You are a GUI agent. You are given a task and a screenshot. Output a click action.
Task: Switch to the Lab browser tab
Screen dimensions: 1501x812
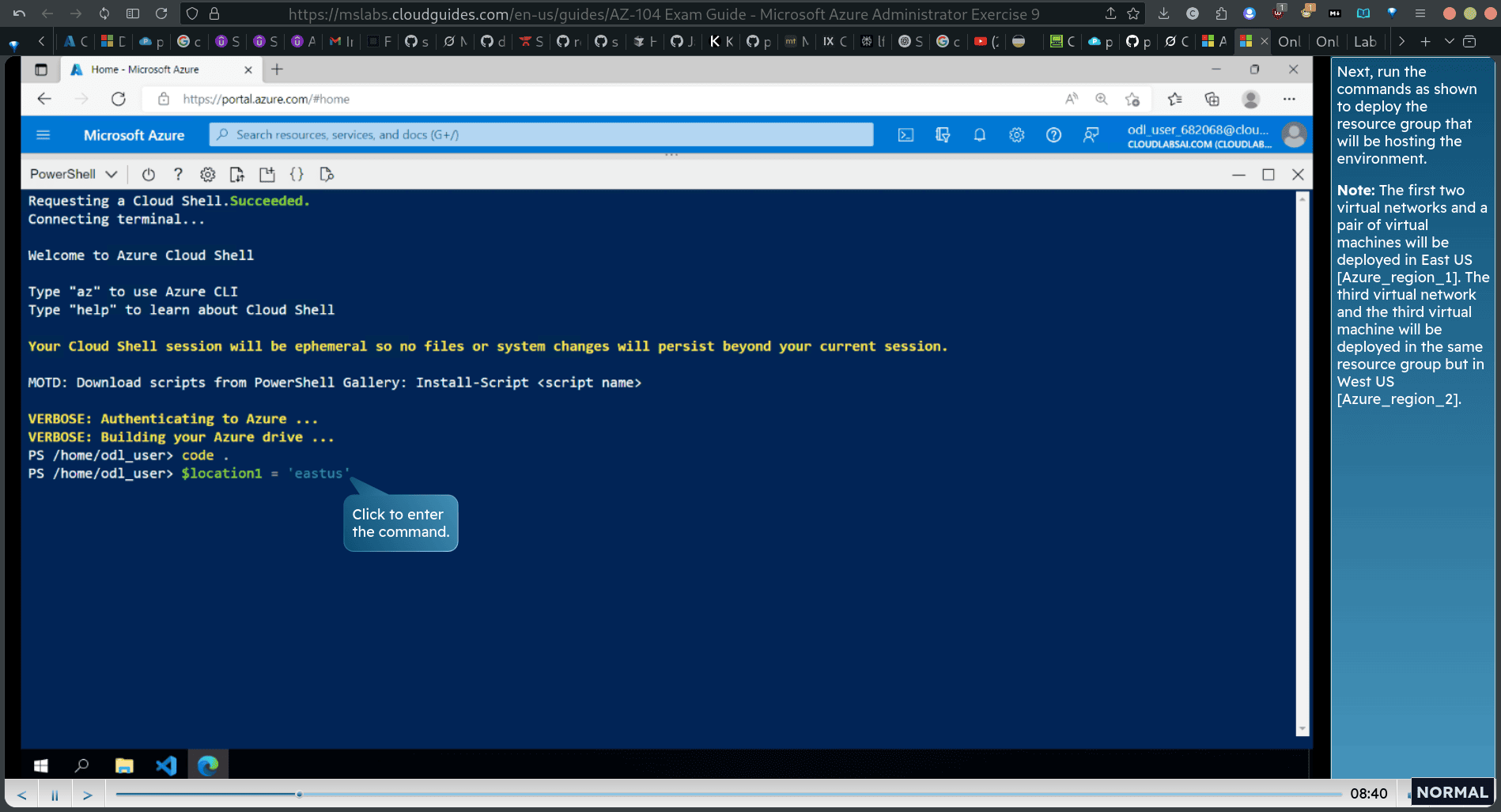click(1365, 41)
